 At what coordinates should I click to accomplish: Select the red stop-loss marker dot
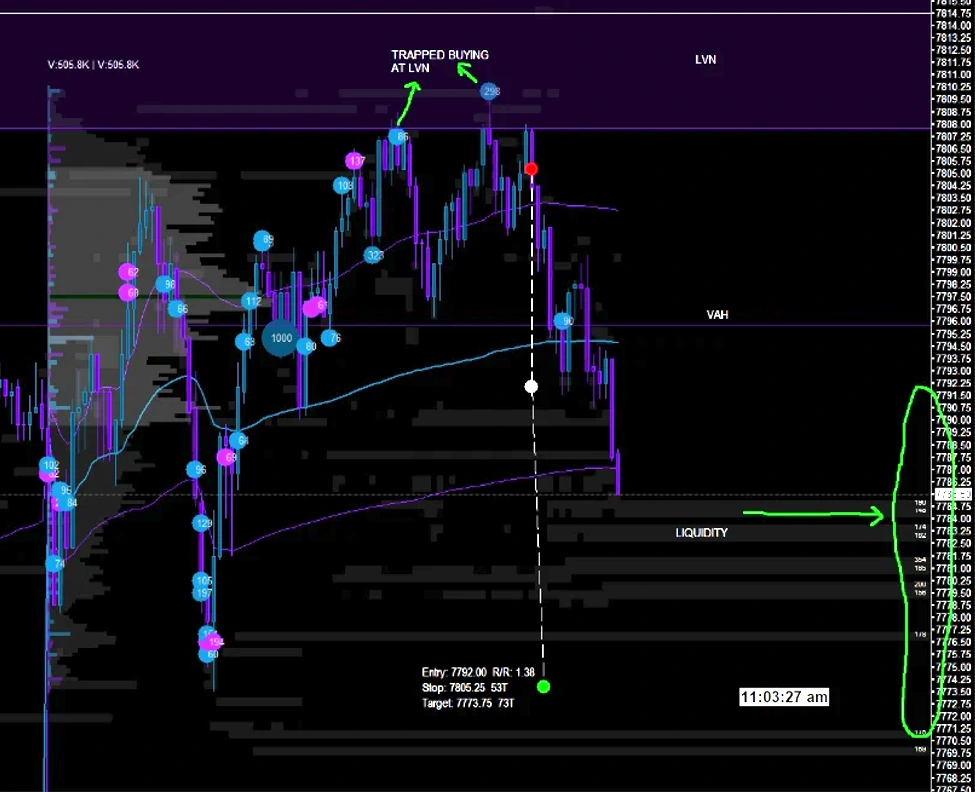(x=531, y=169)
